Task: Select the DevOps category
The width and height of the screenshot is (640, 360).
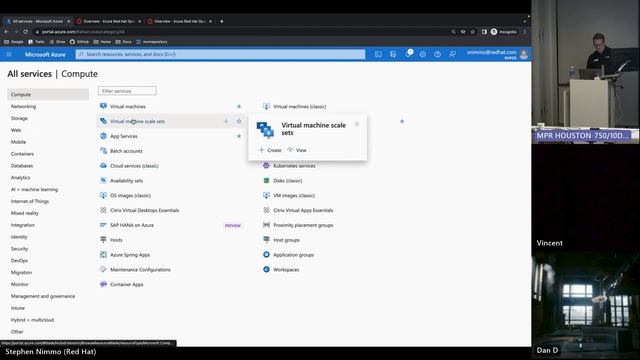Action: (x=19, y=260)
